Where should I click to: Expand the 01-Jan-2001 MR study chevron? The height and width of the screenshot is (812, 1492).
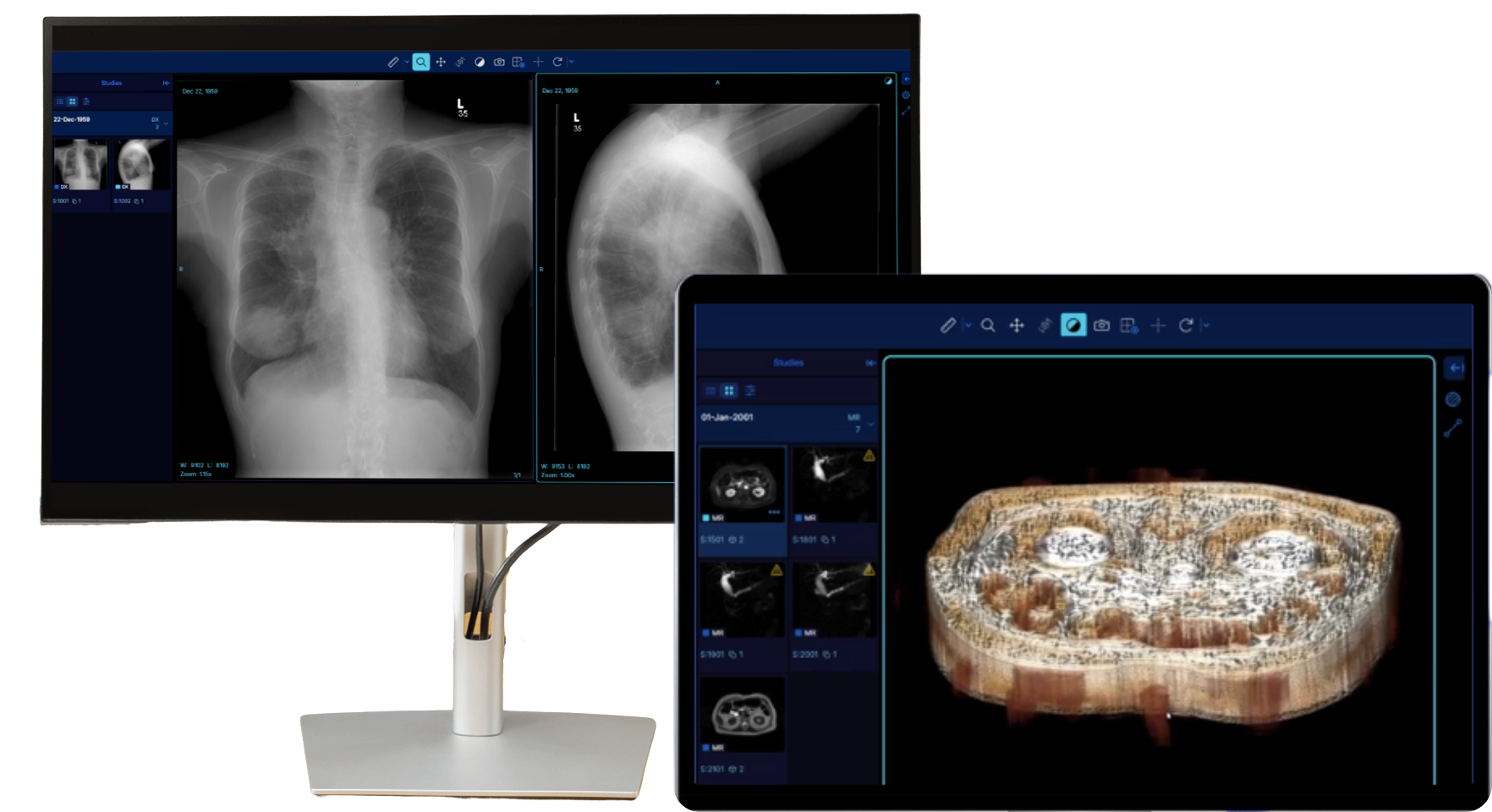pyautogui.click(x=870, y=423)
